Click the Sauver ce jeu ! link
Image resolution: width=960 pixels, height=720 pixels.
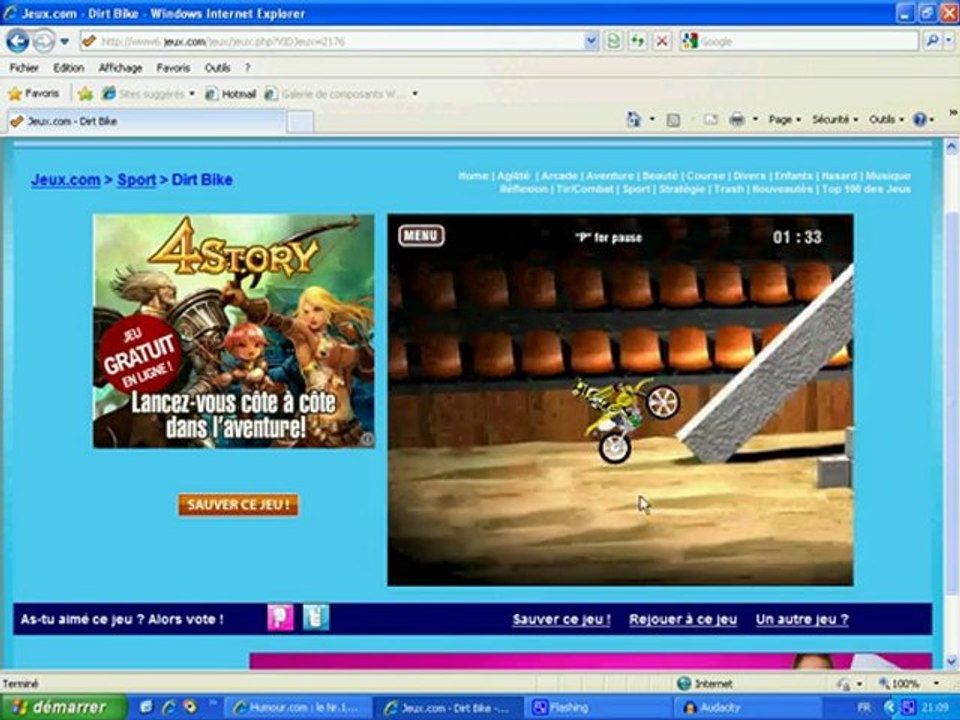561,620
